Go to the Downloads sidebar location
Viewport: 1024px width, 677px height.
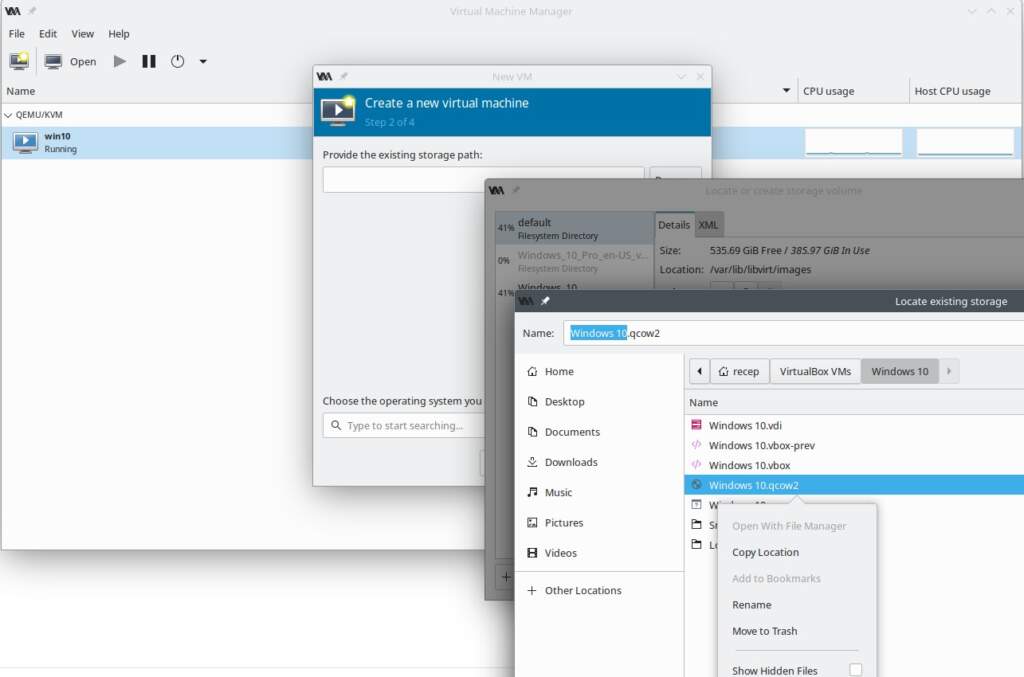point(570,462)
